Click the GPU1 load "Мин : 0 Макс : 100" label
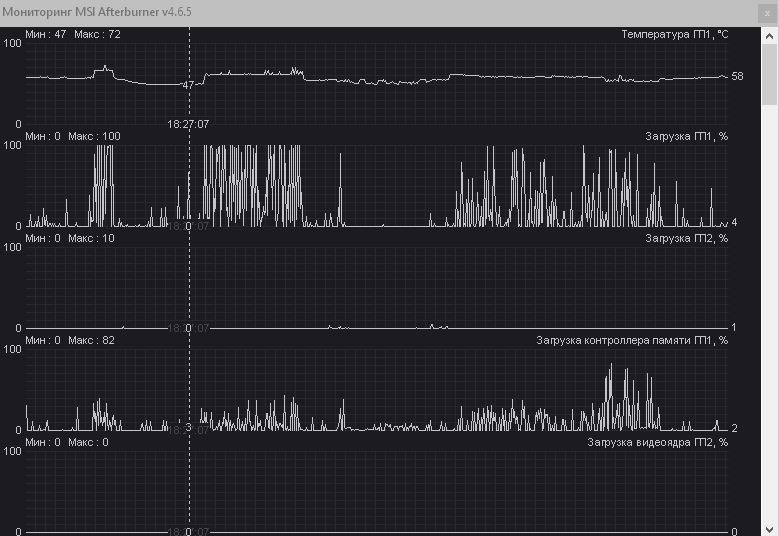779x536 pixels. (x=73, y=136)
